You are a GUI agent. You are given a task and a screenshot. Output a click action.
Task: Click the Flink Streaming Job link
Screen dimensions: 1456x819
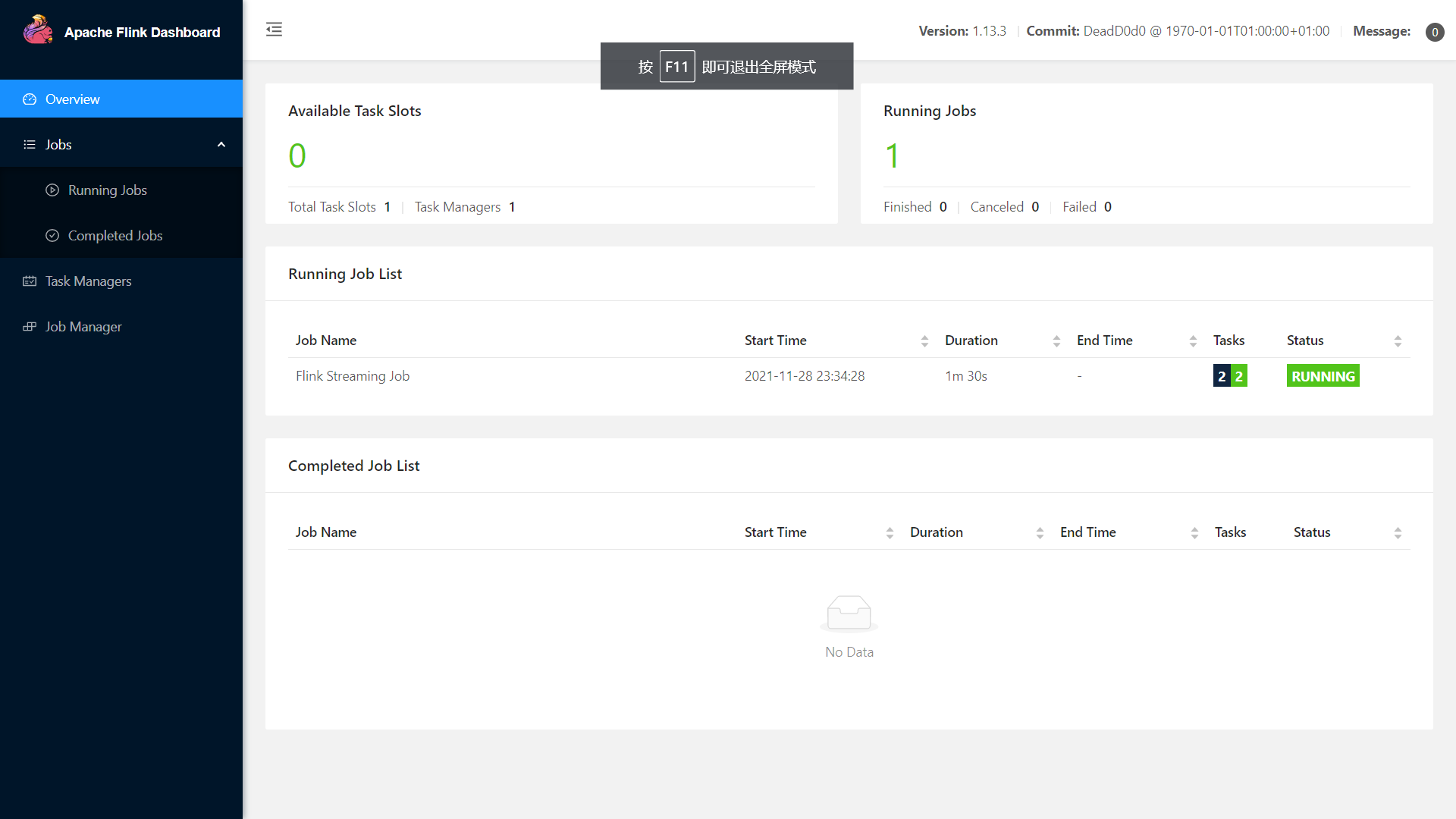[x=352, y=375]
